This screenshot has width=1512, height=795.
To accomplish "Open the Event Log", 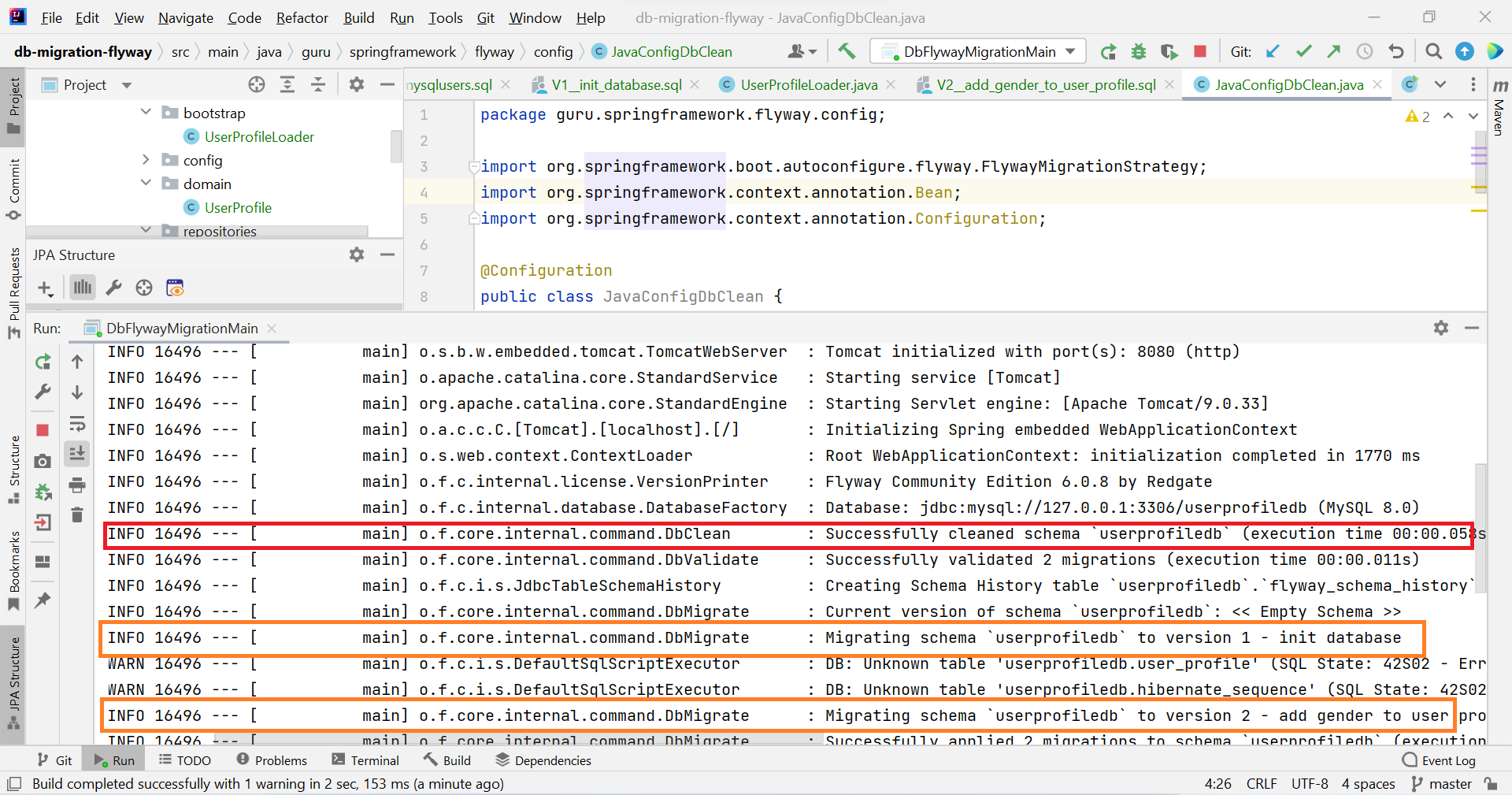I will pos(1447,760).
